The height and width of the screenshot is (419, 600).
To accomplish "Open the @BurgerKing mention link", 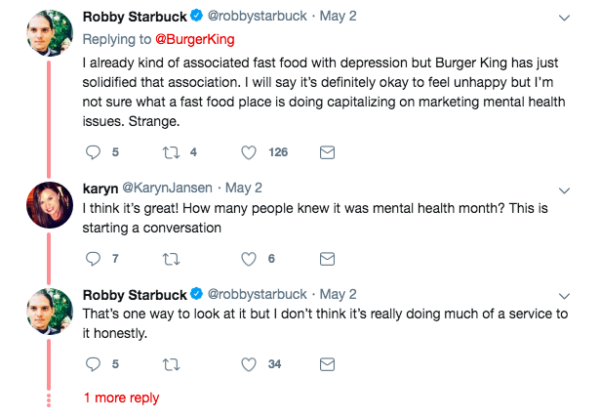I will (x=195, y=39).
